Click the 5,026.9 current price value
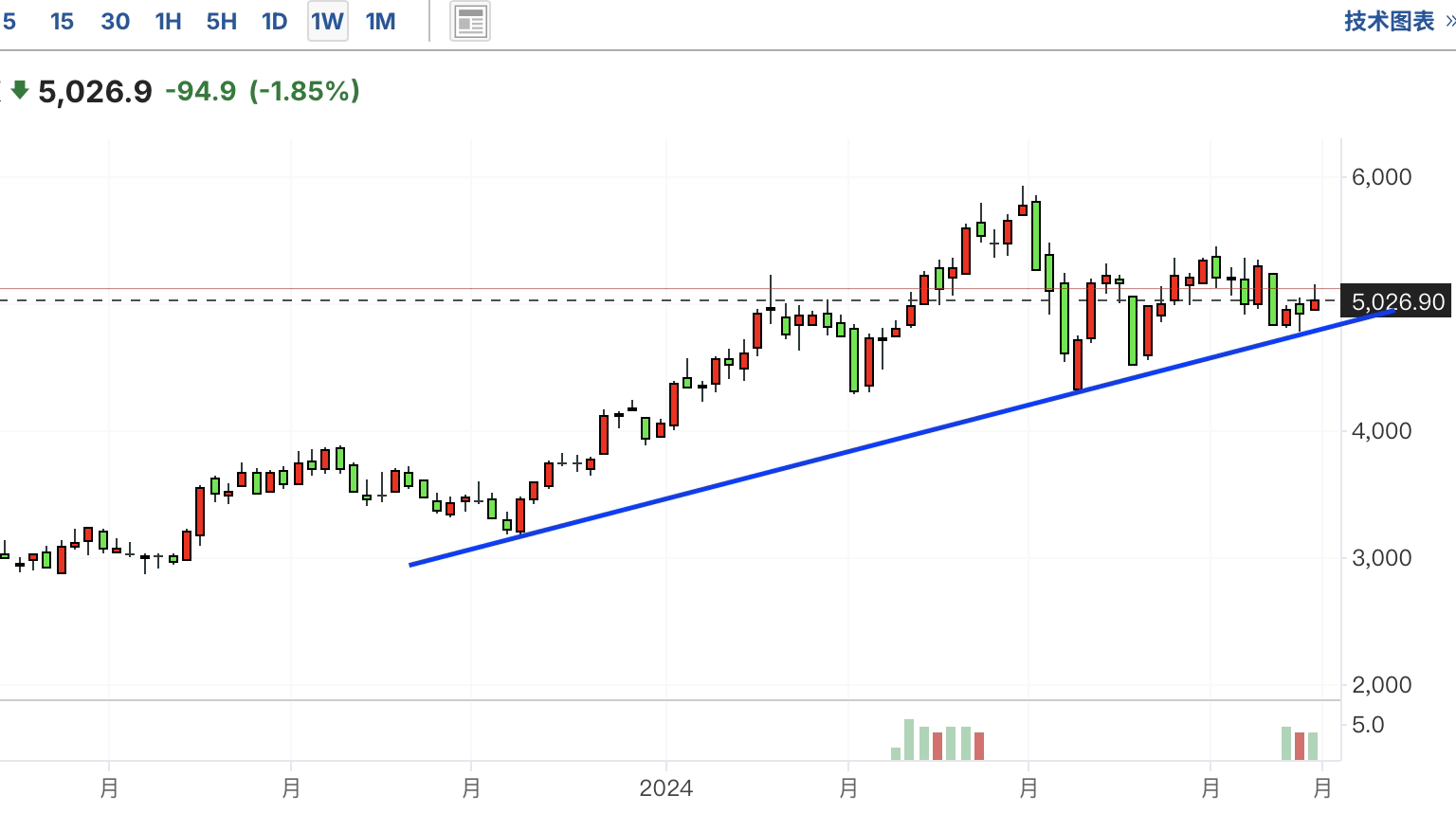1456x813 pixels. [95, 91]
